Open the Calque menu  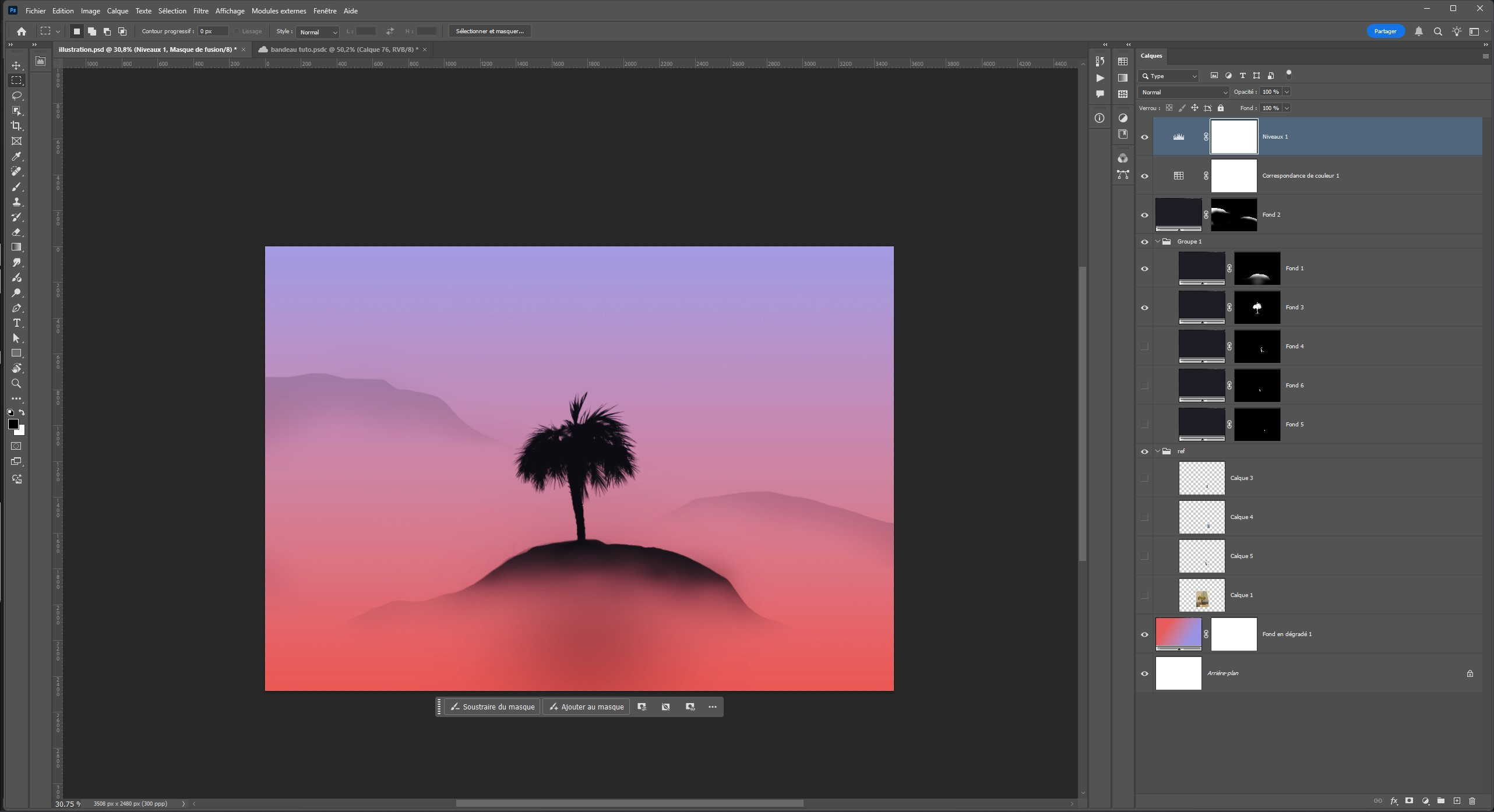(x=118, y=10)
